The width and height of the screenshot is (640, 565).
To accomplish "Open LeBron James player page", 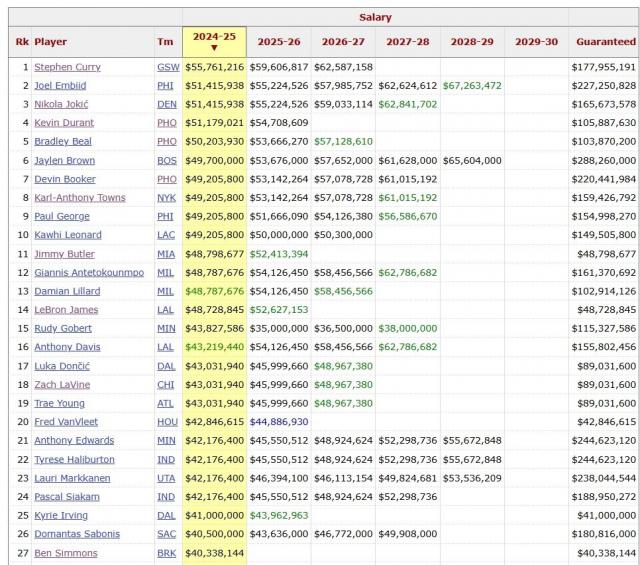I will click(x=66, y=310).
